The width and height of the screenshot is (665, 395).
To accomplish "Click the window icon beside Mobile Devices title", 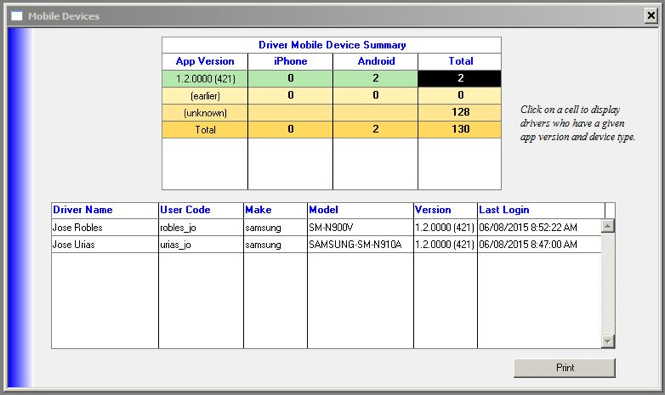I will pos(17,16).
